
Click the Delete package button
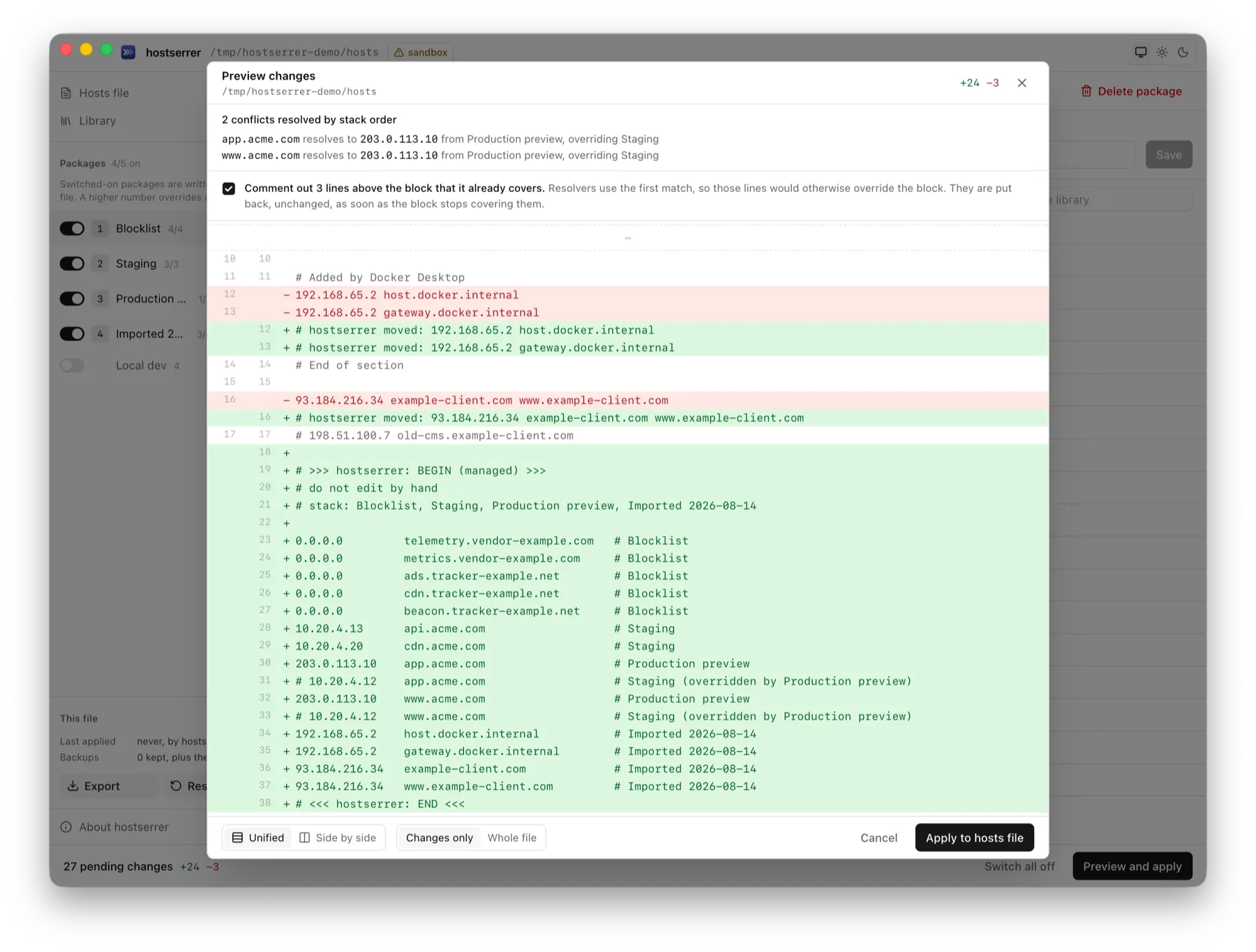click(x=1131, y=91)
